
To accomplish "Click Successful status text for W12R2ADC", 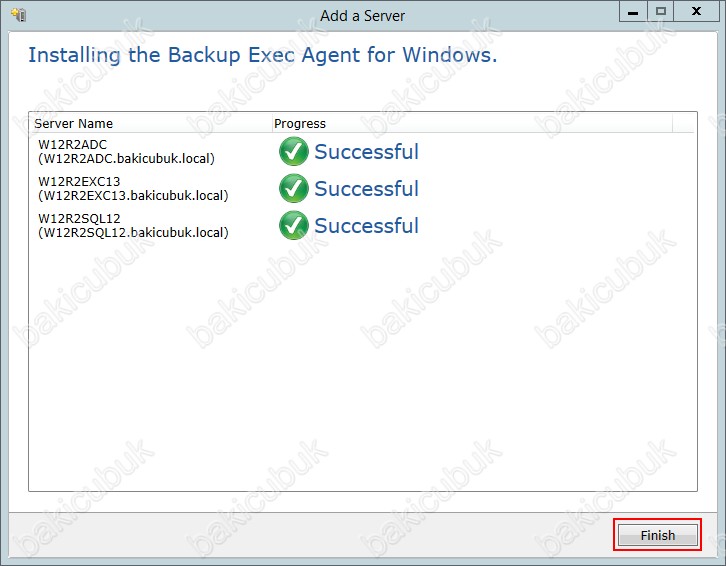I will [366, 151].
